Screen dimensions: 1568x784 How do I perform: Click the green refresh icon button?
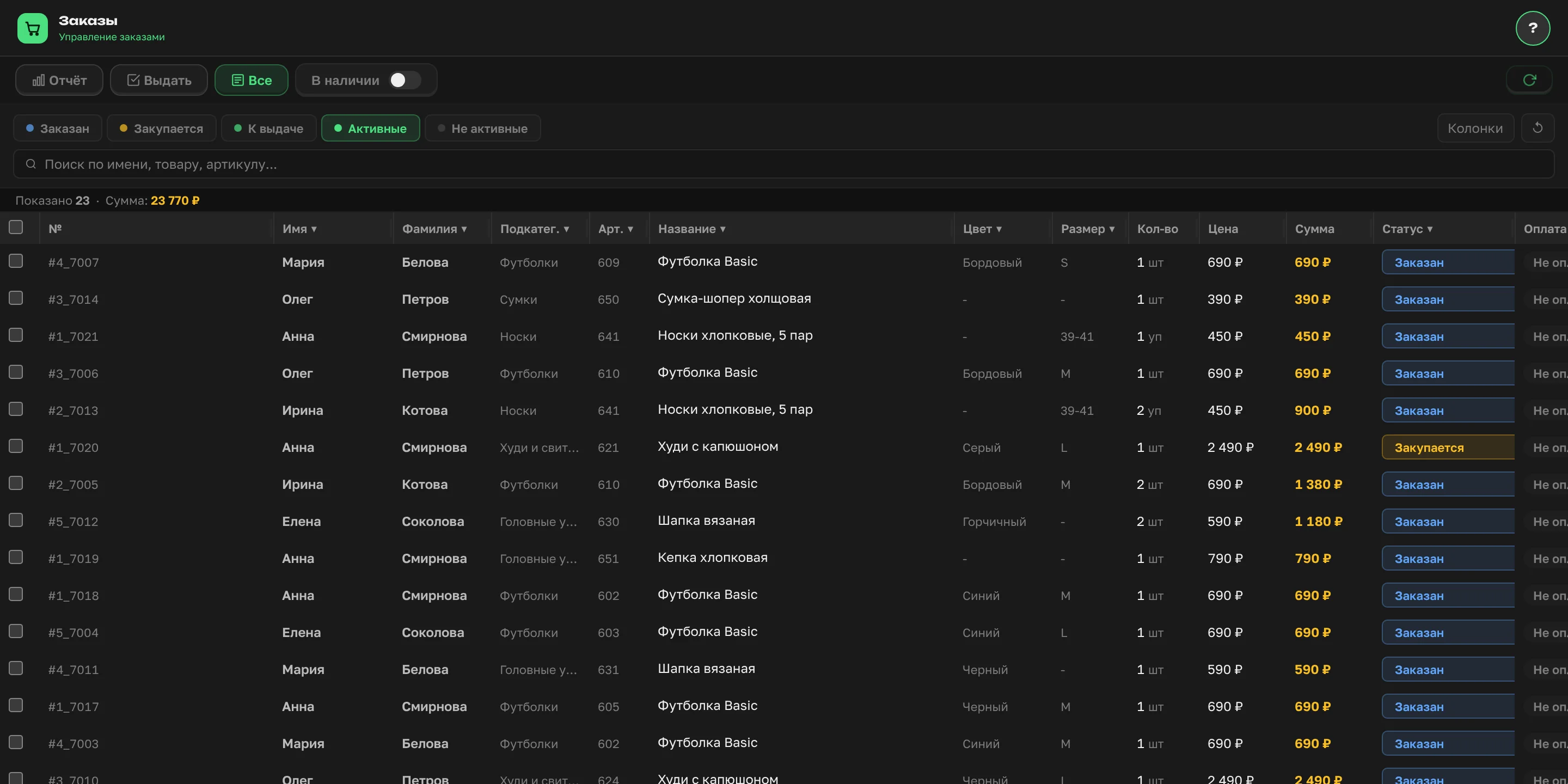[1529, 79]
